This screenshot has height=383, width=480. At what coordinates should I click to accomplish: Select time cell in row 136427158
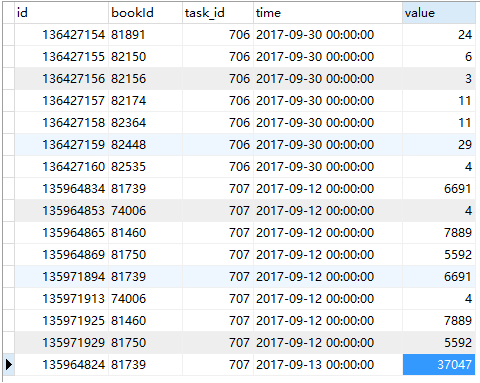[328, 123]
